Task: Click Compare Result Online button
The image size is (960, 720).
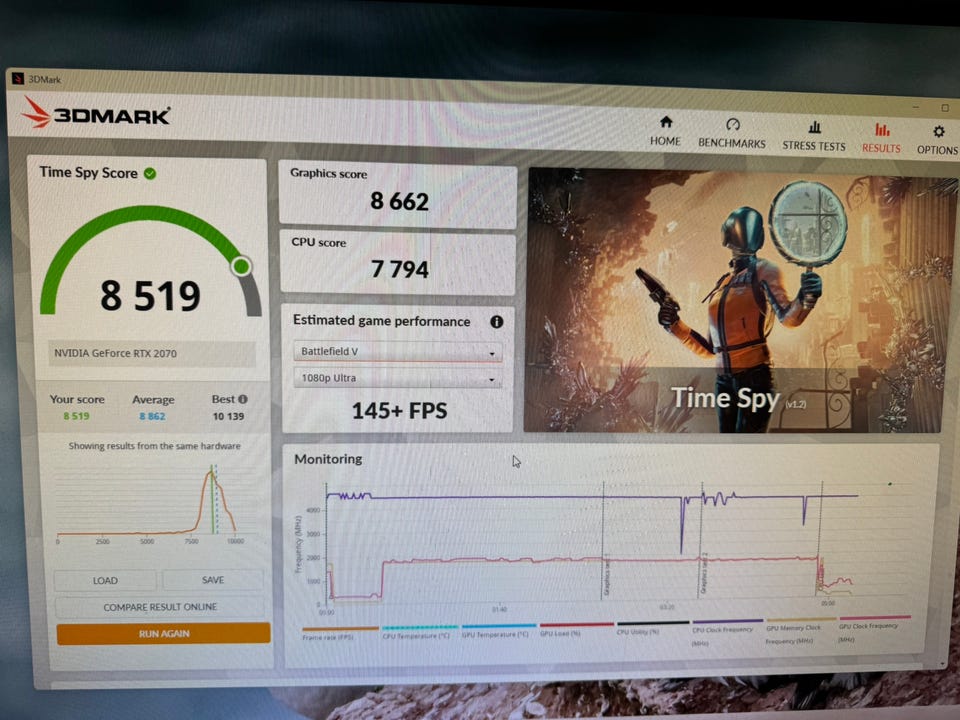Action: (x=160, y=607)
